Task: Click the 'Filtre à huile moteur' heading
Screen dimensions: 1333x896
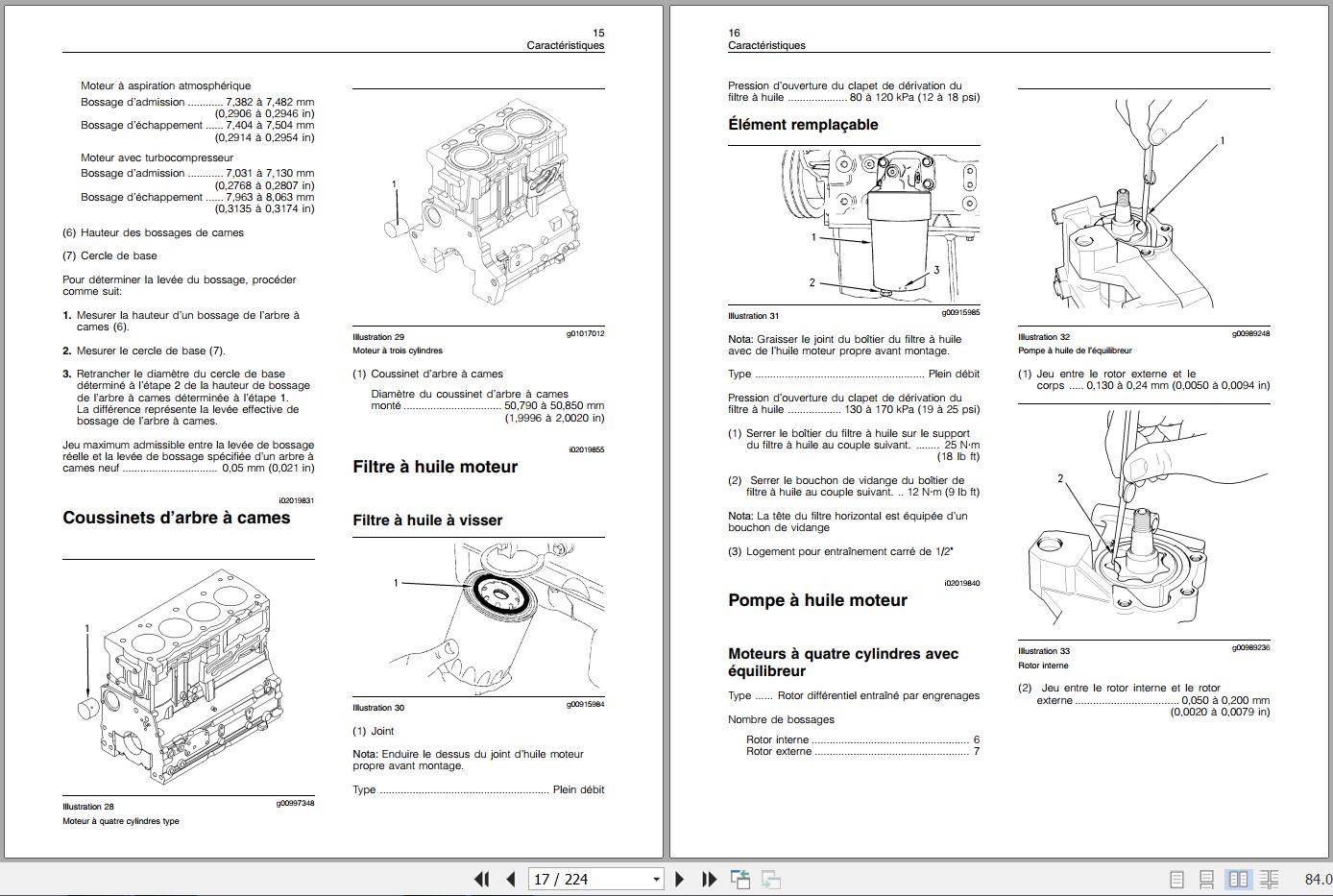Action: click(x=435, y=467)
